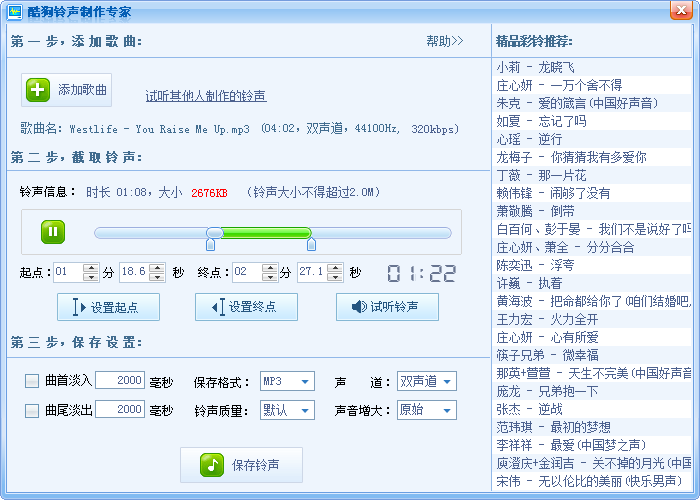Decrease the 起点 minutes with down arrow
The height and width of the screenshot is (500, 700).
[x=91, y=277]
